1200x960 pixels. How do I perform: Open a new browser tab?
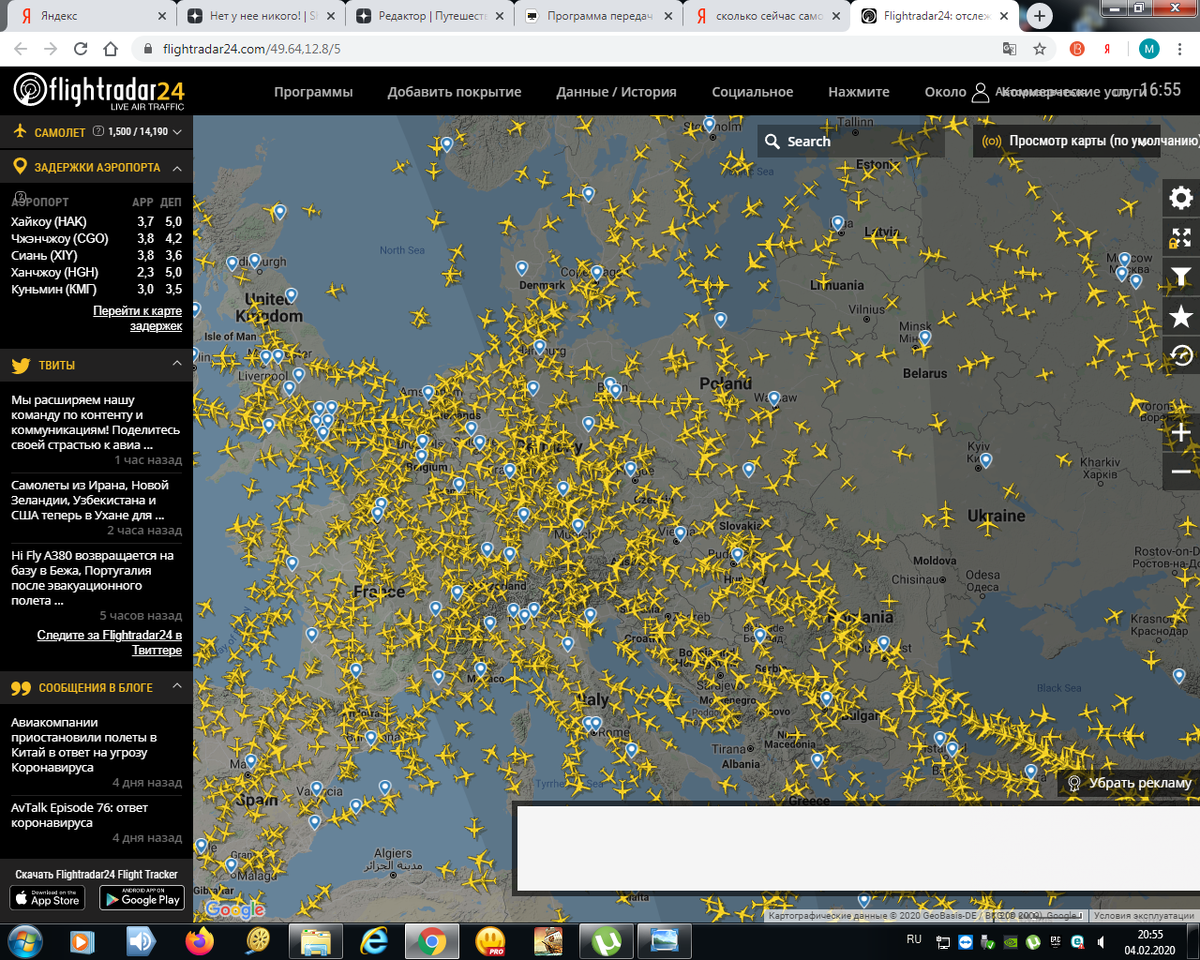point(1040,16)
